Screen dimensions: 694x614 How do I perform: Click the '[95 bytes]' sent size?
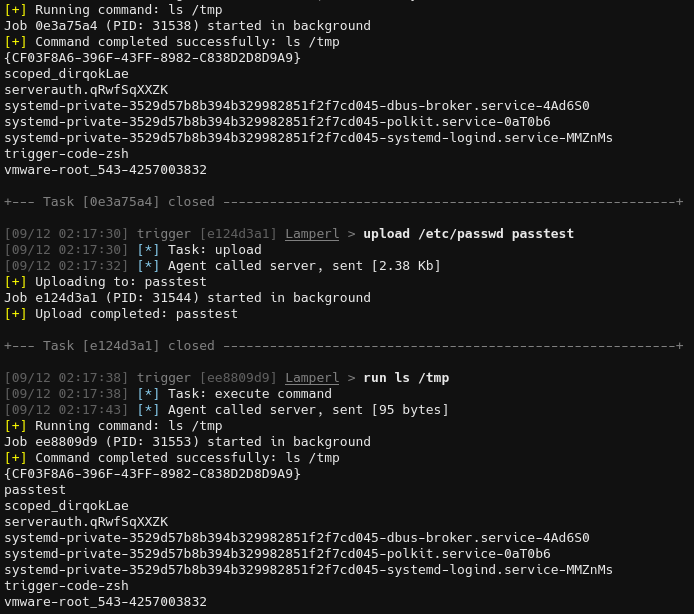tap(410, 410)
